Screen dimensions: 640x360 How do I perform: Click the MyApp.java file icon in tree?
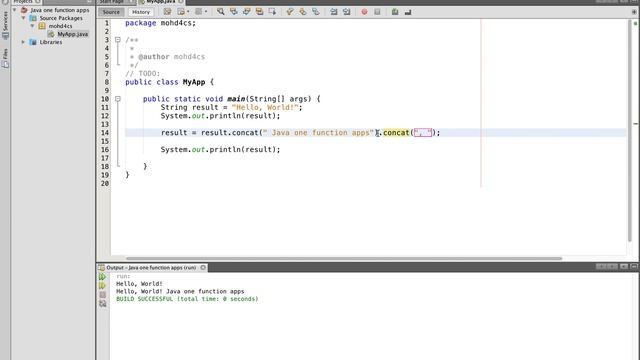[51, 34]
